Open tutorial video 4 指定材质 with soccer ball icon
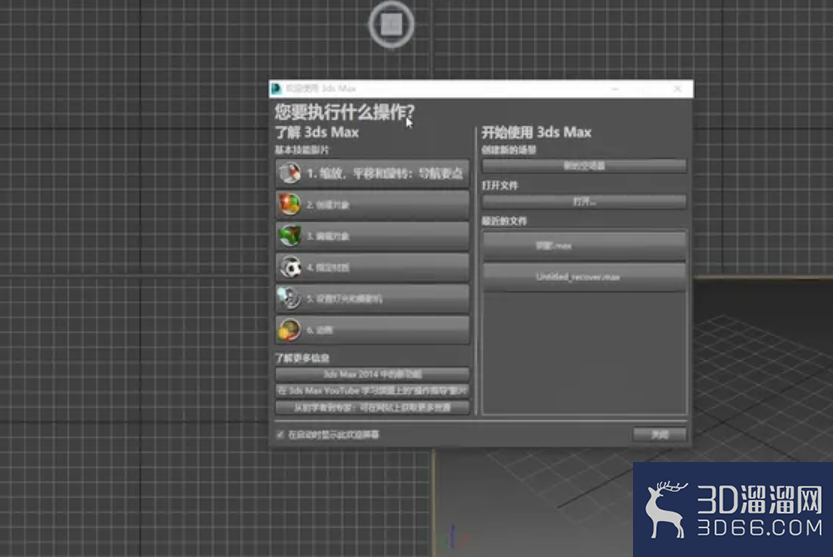This screenshot has width=833, height=557. click(372, 267)
